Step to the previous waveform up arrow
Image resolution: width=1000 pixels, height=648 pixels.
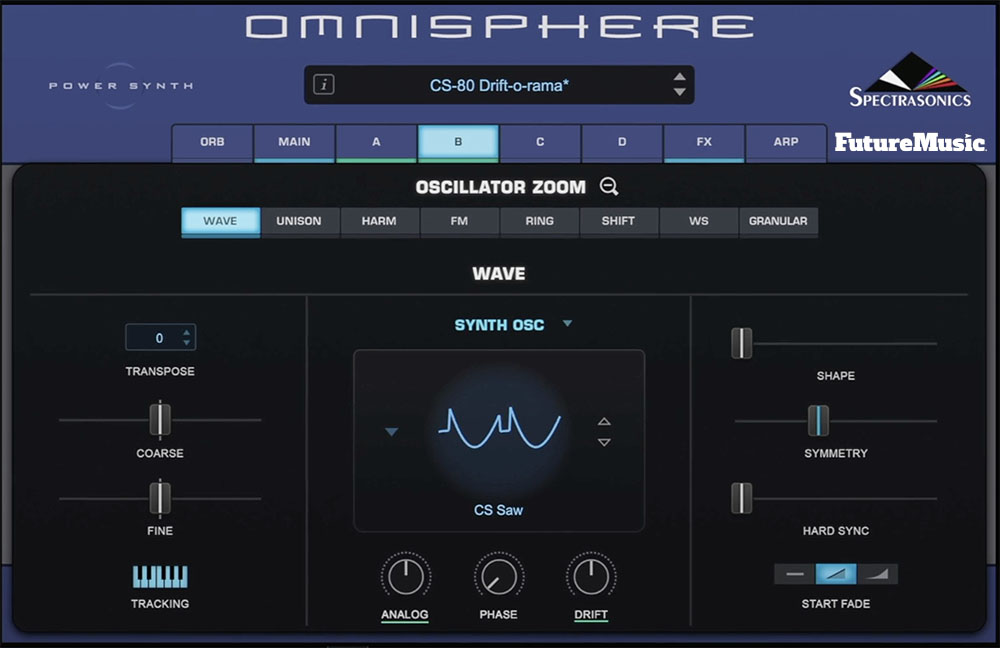pyautogui.click(x=604, y=422)
